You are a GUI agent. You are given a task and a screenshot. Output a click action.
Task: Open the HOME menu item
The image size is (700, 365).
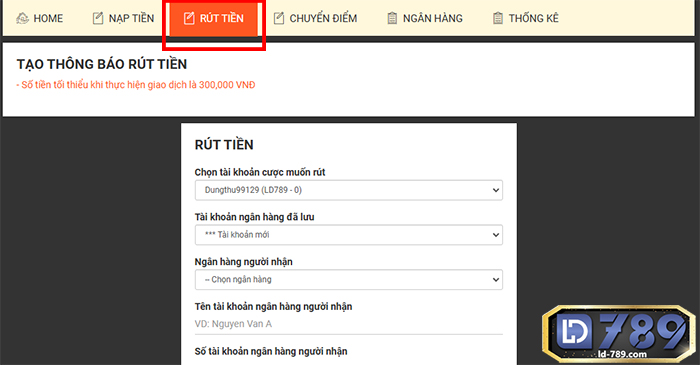click(x=40, y=18)
